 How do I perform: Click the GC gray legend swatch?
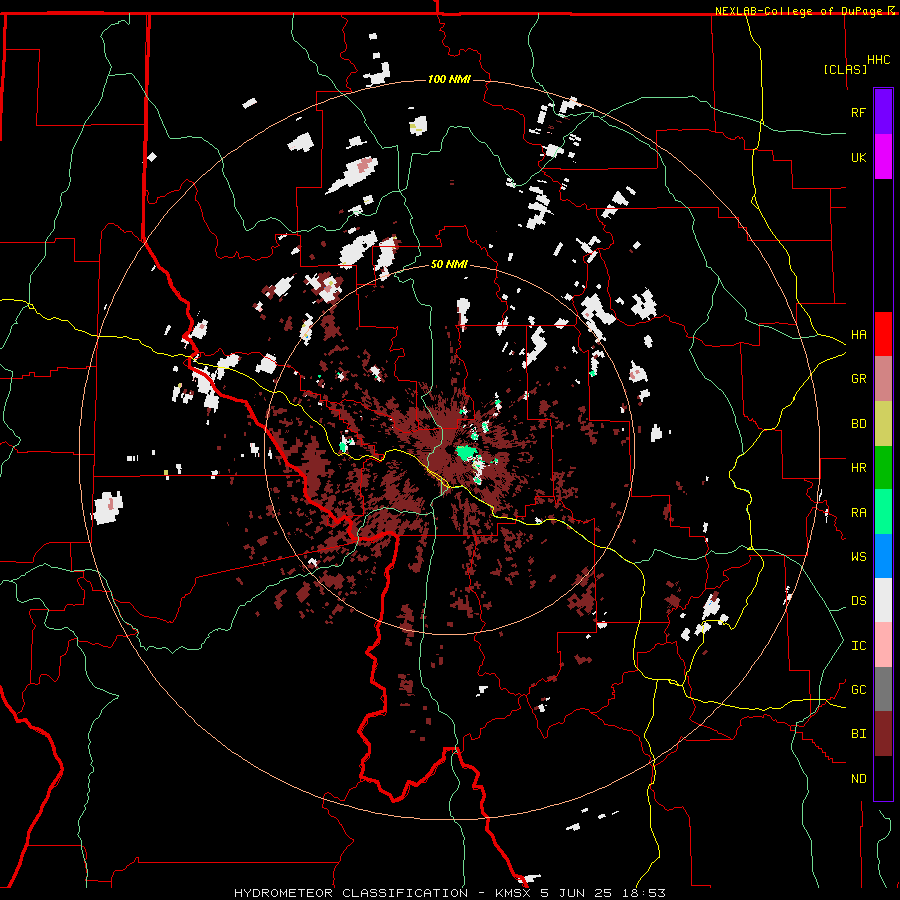[x=883, y=689]
